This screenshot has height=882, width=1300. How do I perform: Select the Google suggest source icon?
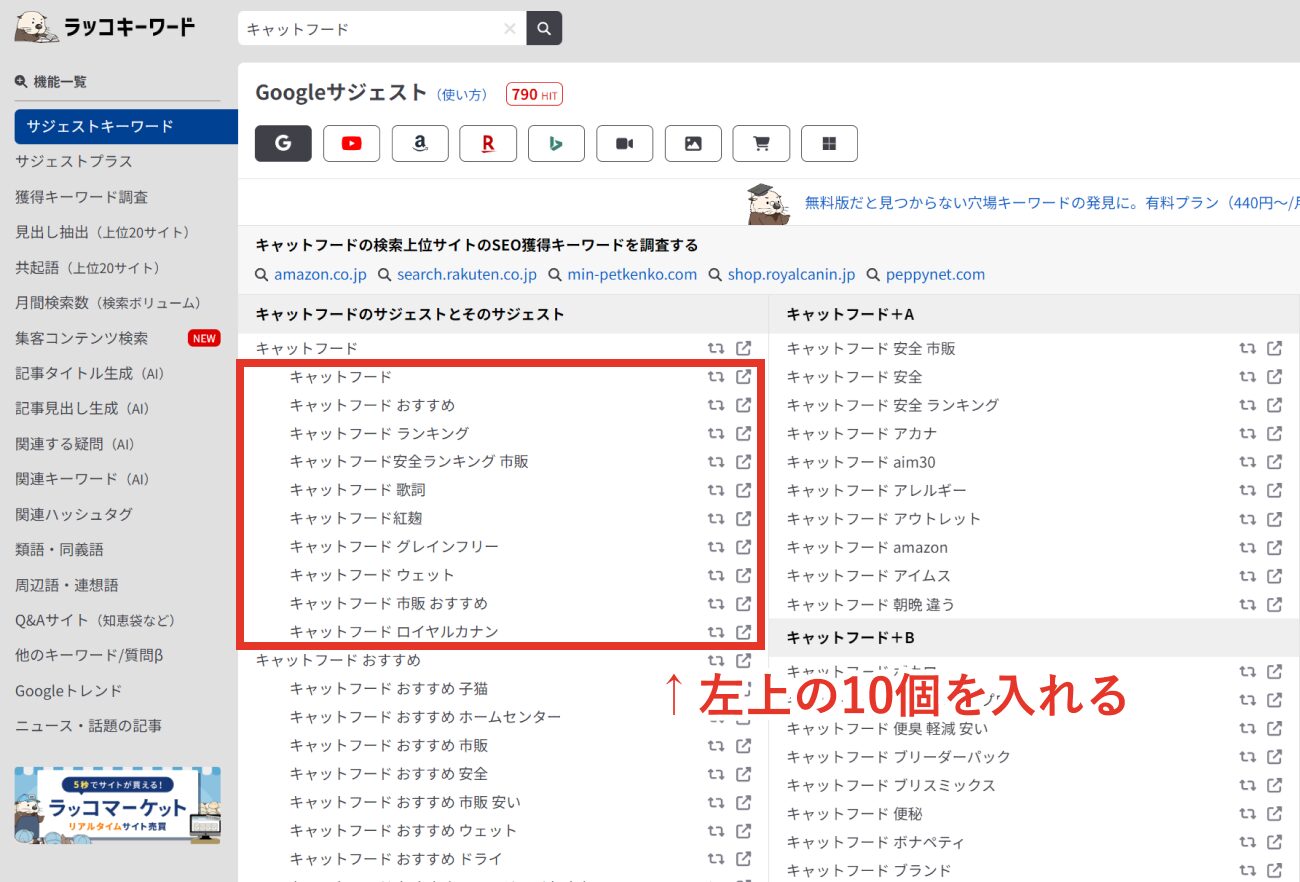[283, 143]
